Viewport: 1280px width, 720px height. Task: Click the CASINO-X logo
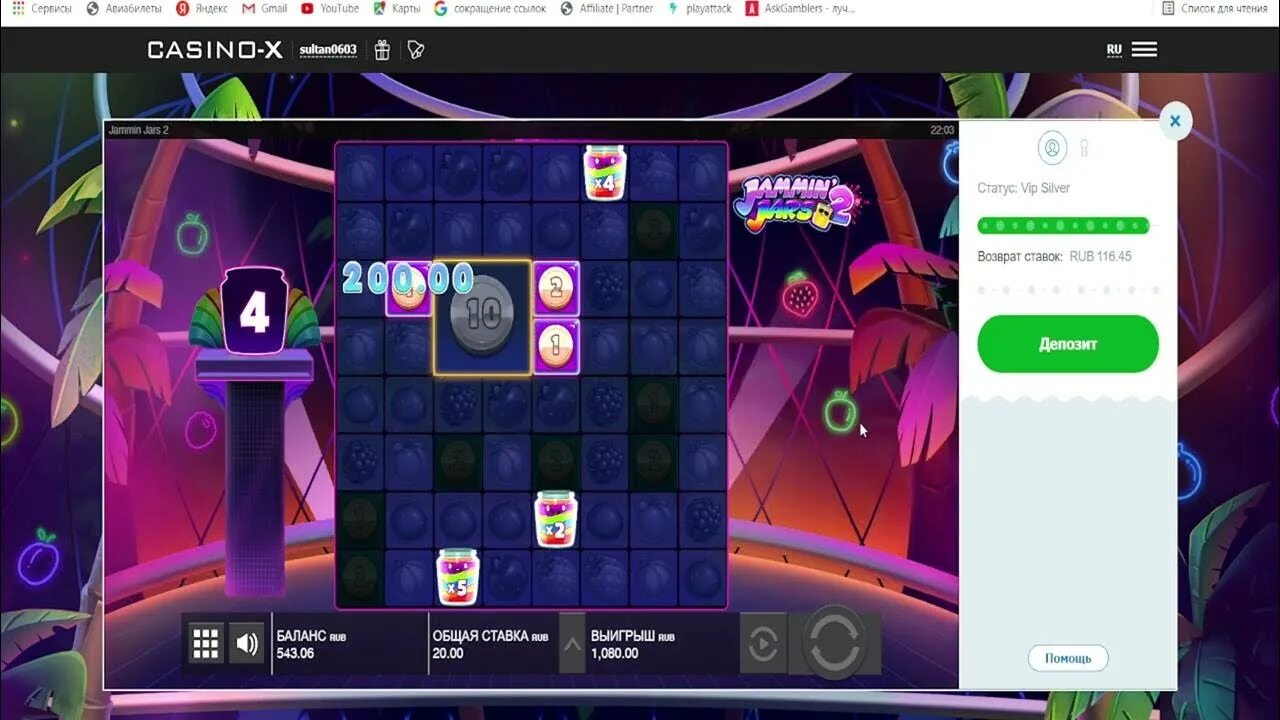pyautogui.click(x=215, y=50)
